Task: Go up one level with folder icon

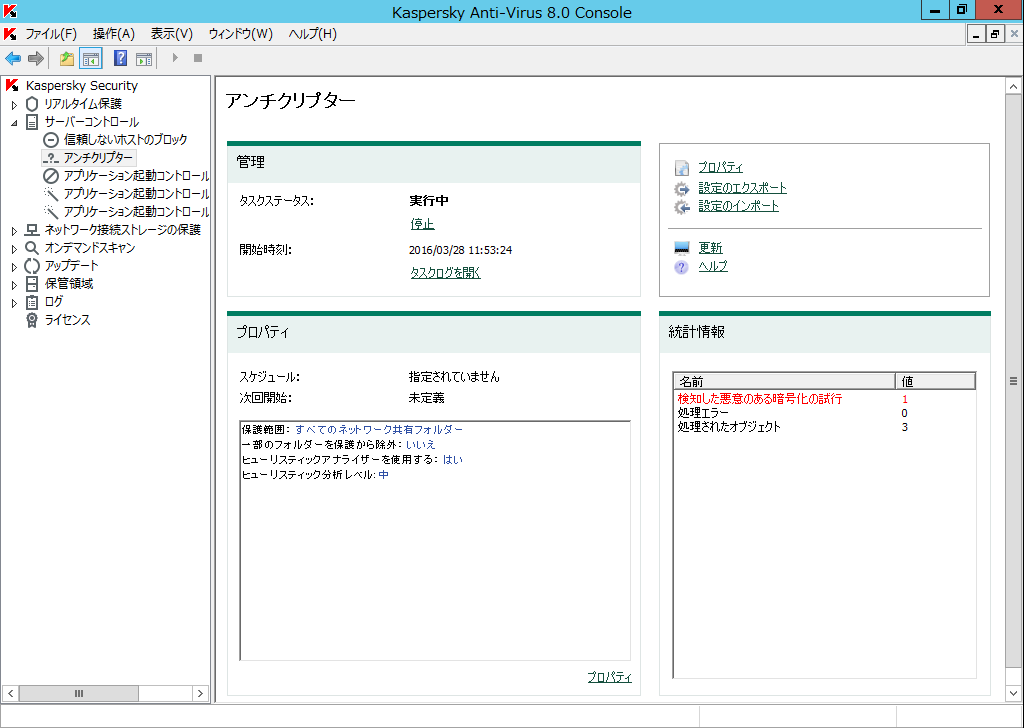Action: [x=67, y=59]
